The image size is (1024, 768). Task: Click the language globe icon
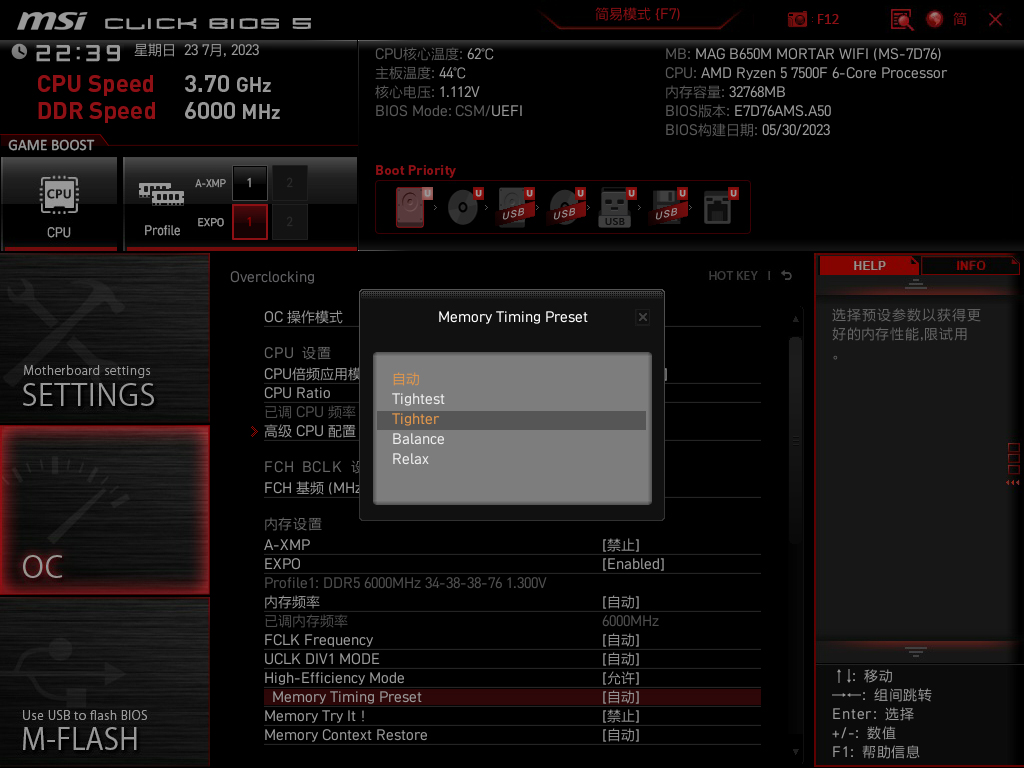(x=935, y=19)
